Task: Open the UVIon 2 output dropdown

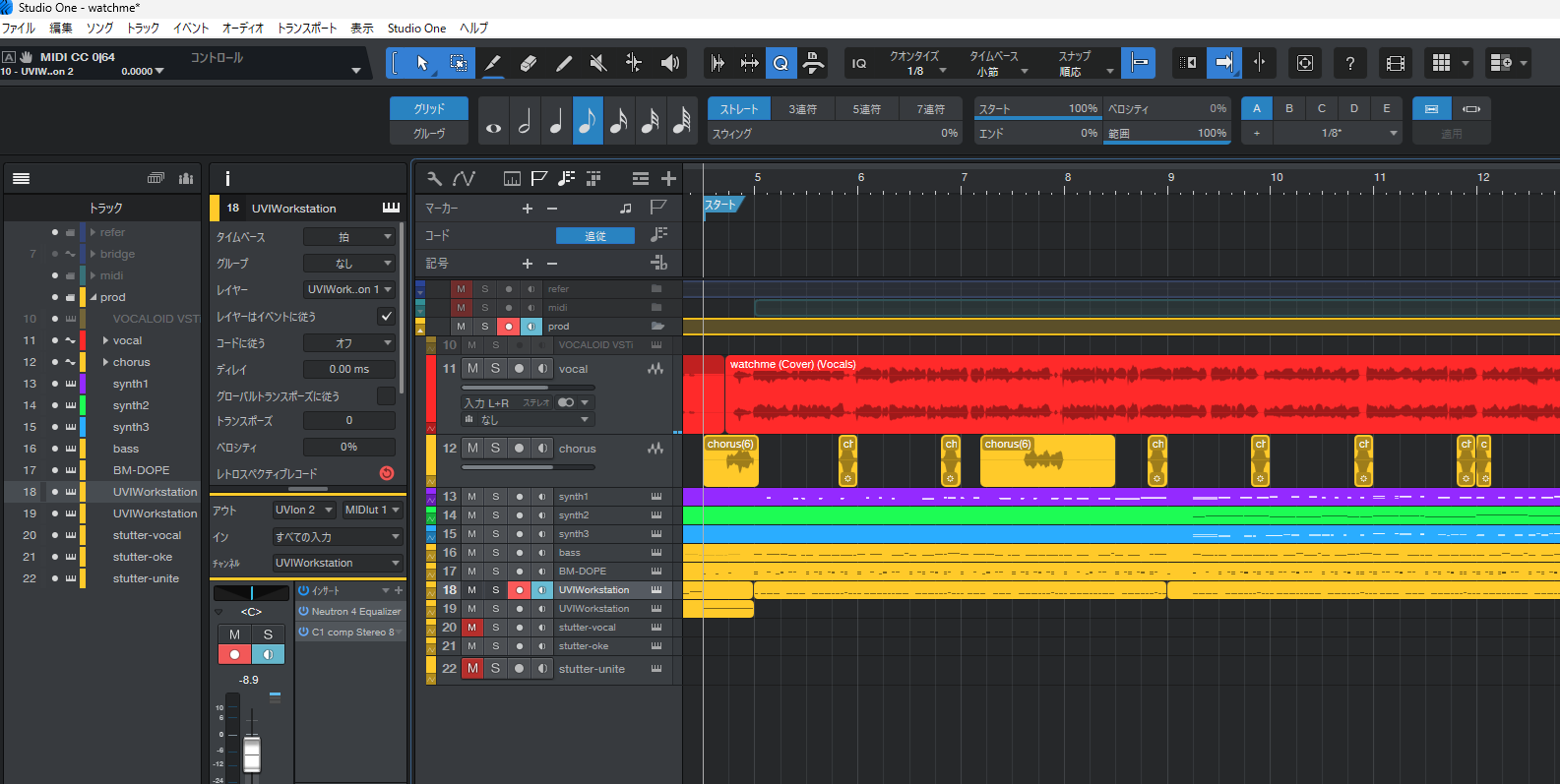Action: click(303, 510)
